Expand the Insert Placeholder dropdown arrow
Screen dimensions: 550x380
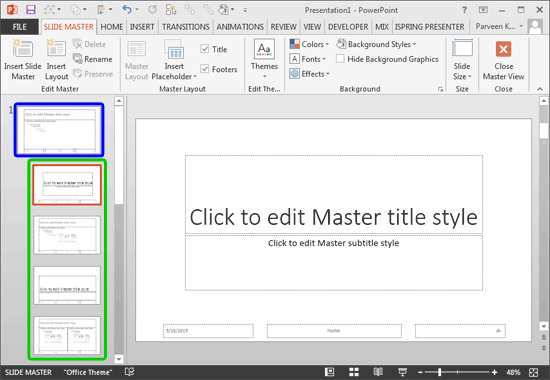click(195, 76)
